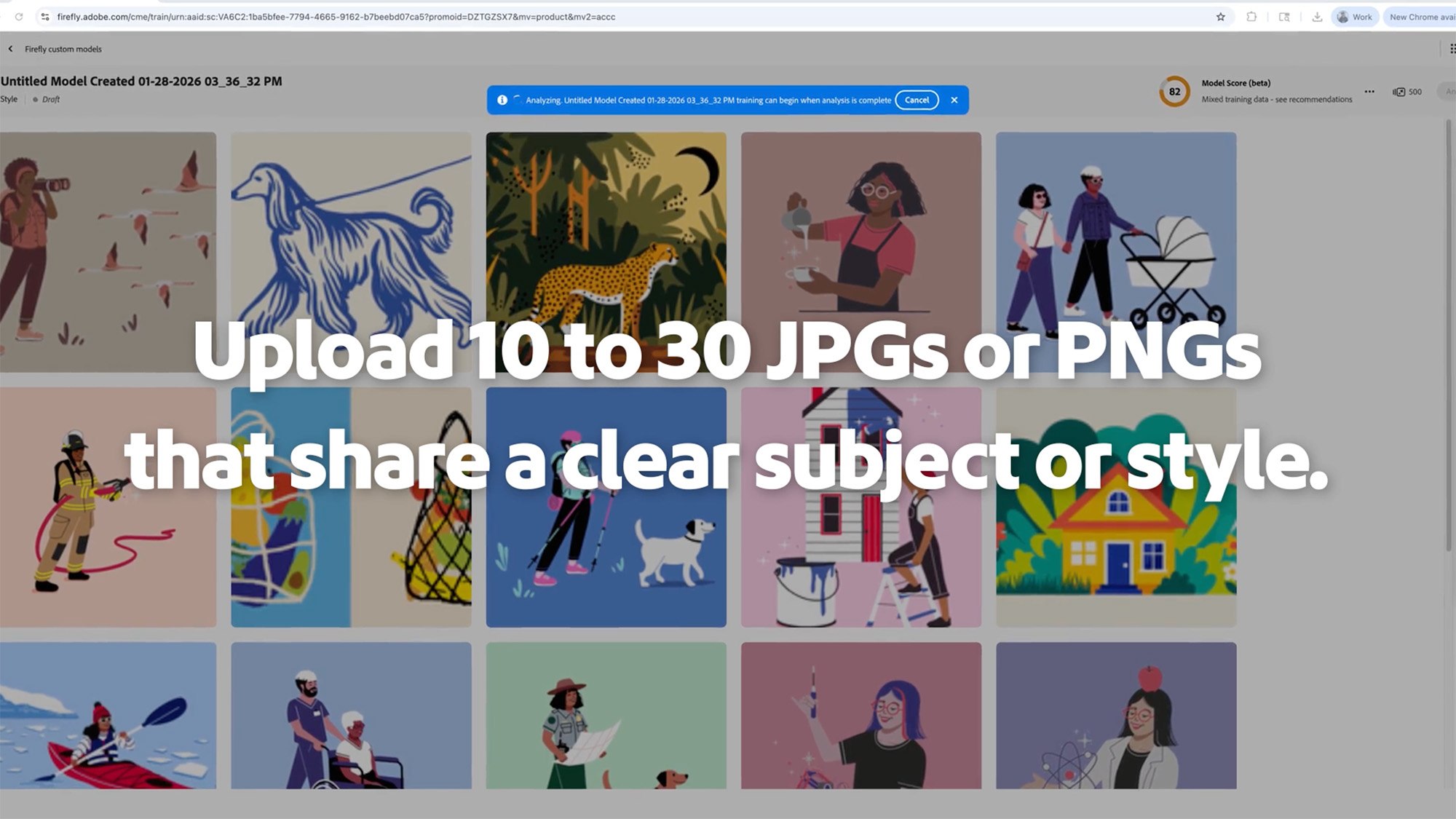Open Mixed training data recommendations text

click(x=1276, y=100)
